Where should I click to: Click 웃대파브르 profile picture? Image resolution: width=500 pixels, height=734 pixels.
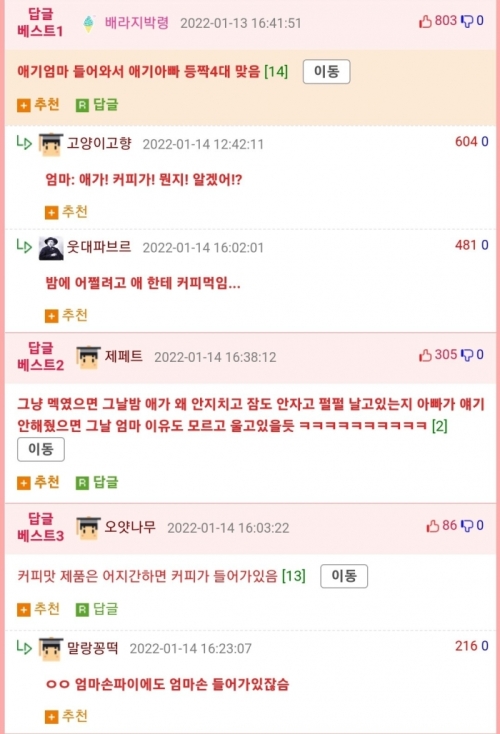[51, 248]
